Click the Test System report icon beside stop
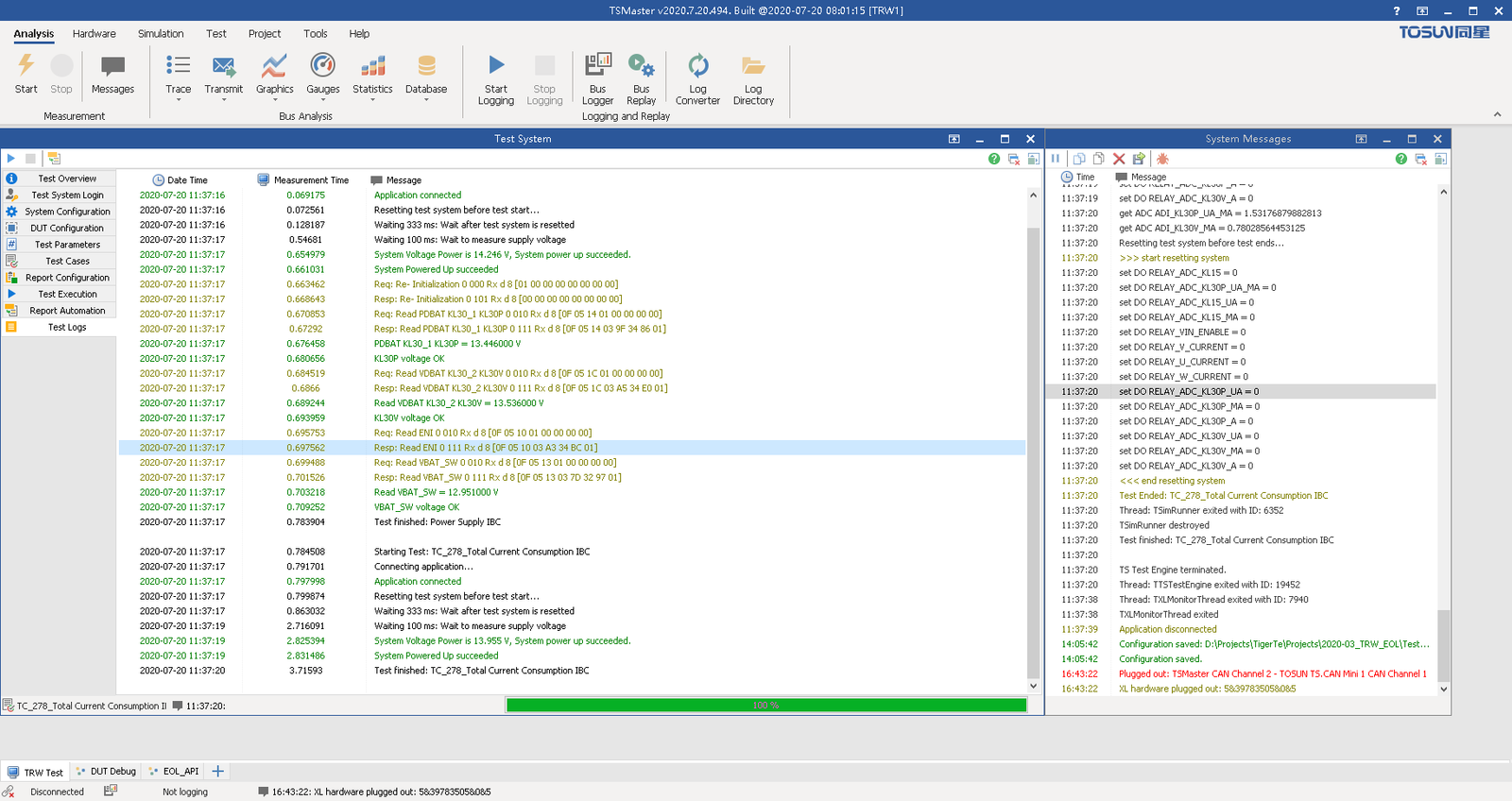The height and width of the screenshot is (801, 1512). pyautogui.click(x=54, y=159)
